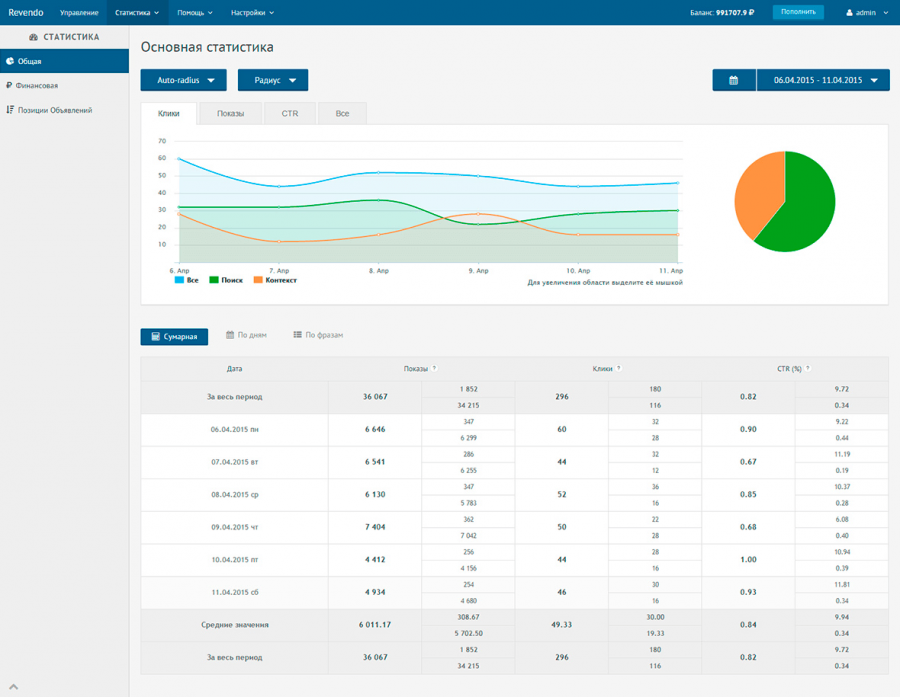The image size is (900, 697).
Task: Click the 4 412 impressions value
Action: click(x=375, y=560)
